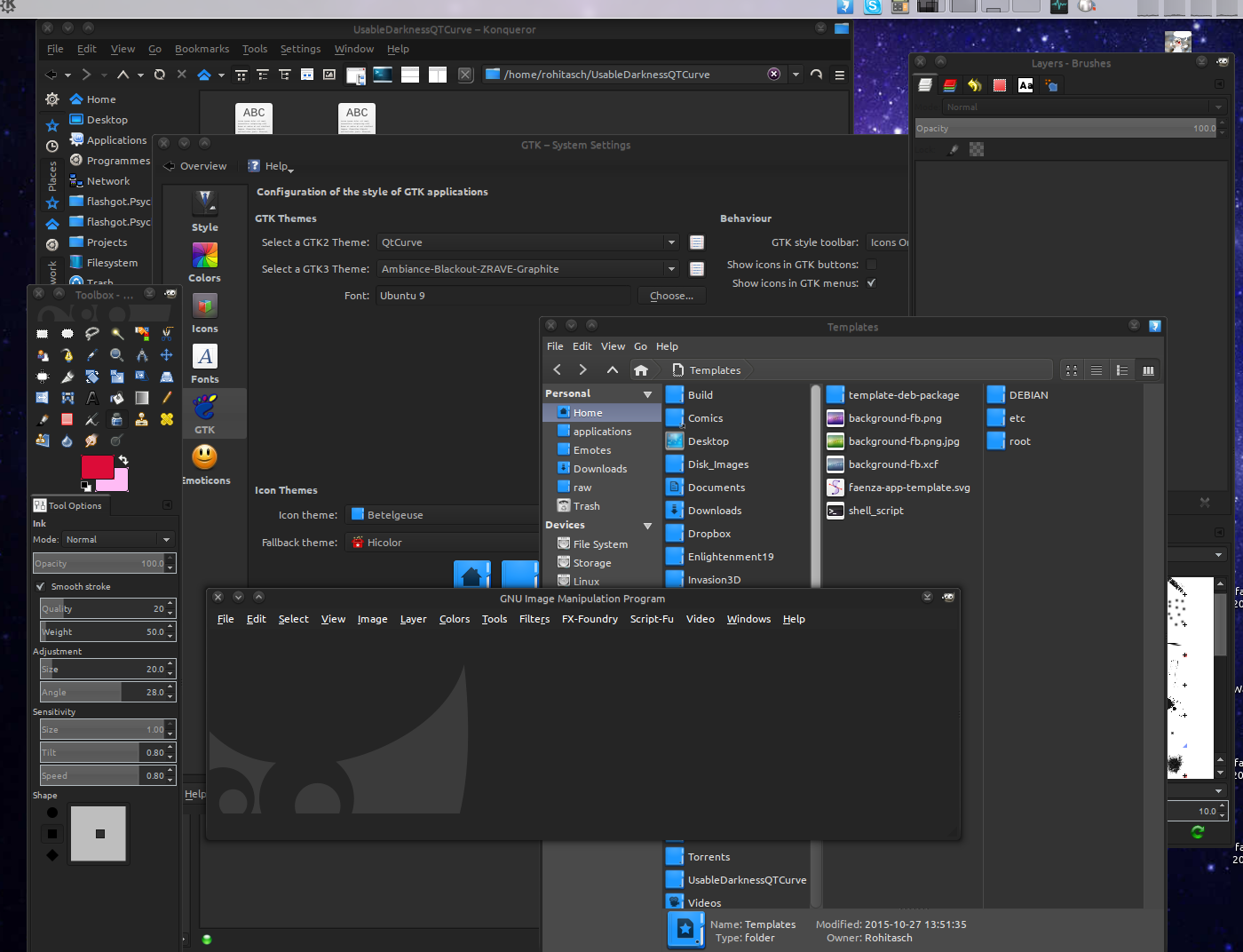The width and height of the screenshot is (1243, 952).
Task: Open Konqueror Settings menu
Action: 300,49
